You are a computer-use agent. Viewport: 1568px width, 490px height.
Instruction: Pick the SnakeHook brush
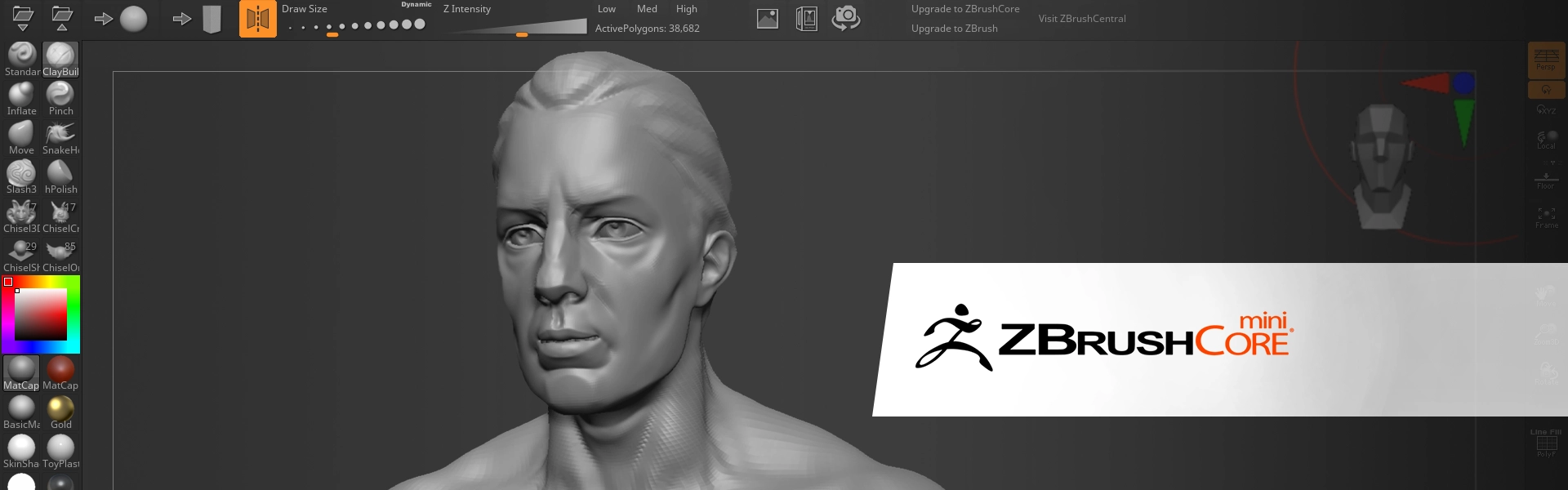point(60,136)
